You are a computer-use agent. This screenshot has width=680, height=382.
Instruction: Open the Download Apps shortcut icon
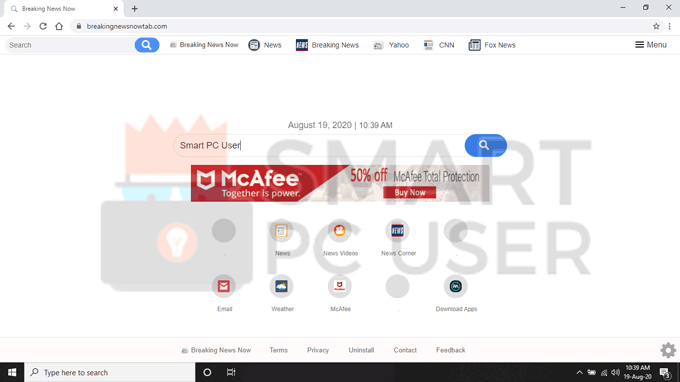[455, 286]
